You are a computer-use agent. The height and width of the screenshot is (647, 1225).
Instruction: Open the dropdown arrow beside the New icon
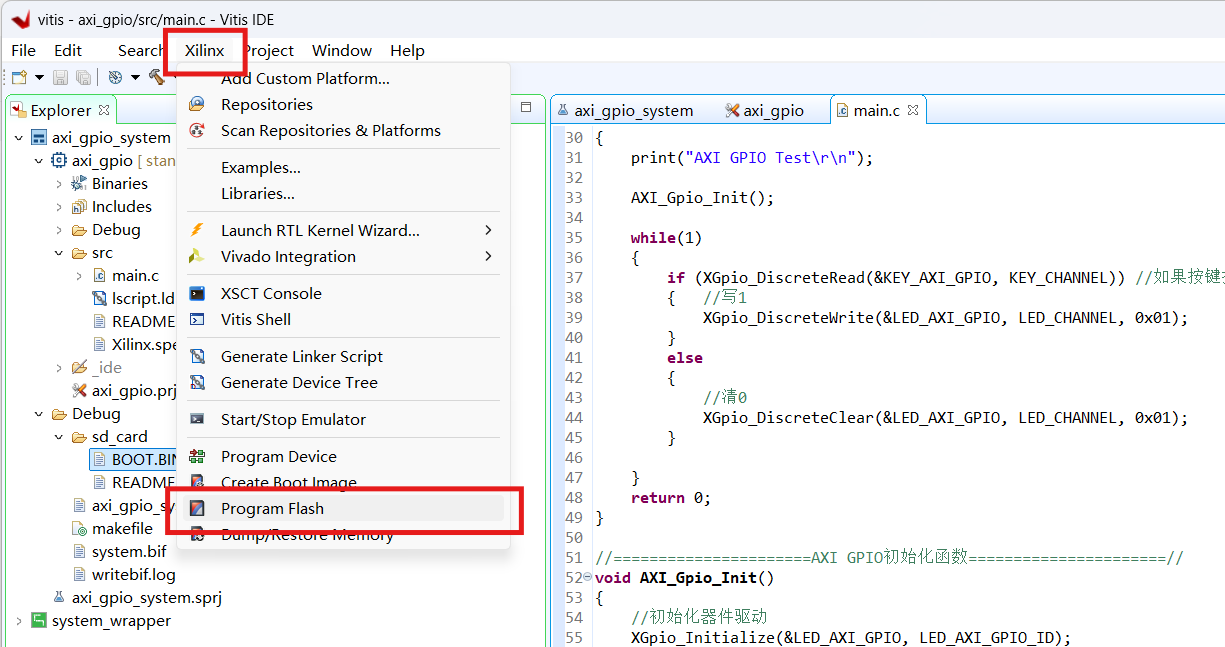(x=39, y=78)
